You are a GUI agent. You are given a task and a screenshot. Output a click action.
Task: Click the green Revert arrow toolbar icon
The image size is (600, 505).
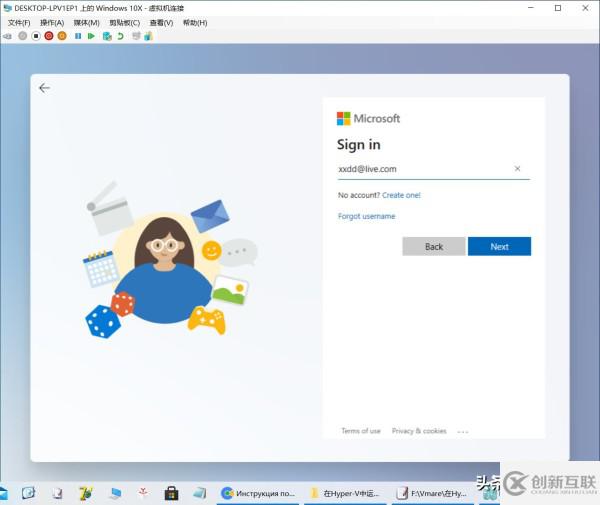tap(120, 36)
